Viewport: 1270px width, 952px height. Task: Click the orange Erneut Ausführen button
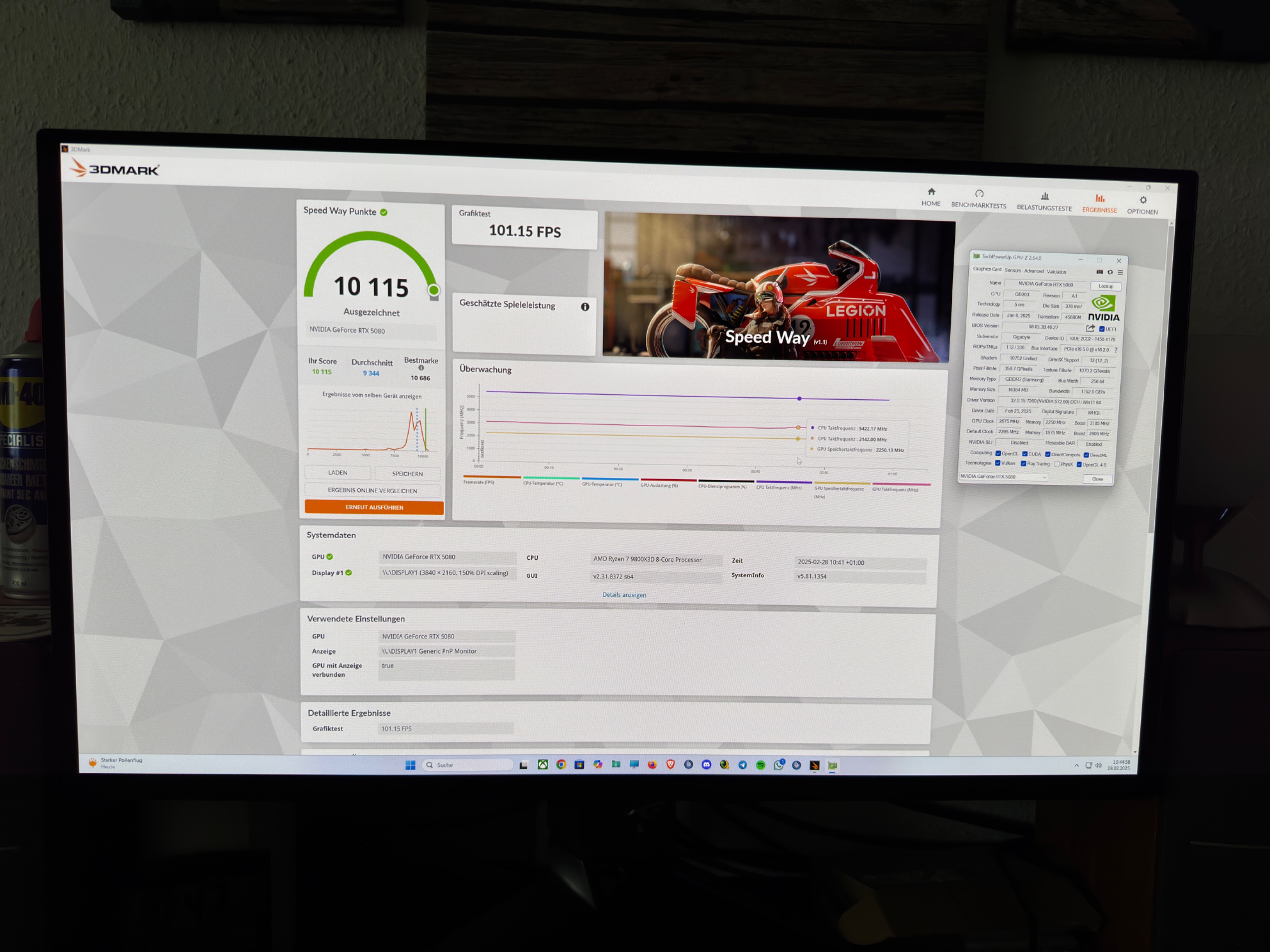[x=374, y=507]
